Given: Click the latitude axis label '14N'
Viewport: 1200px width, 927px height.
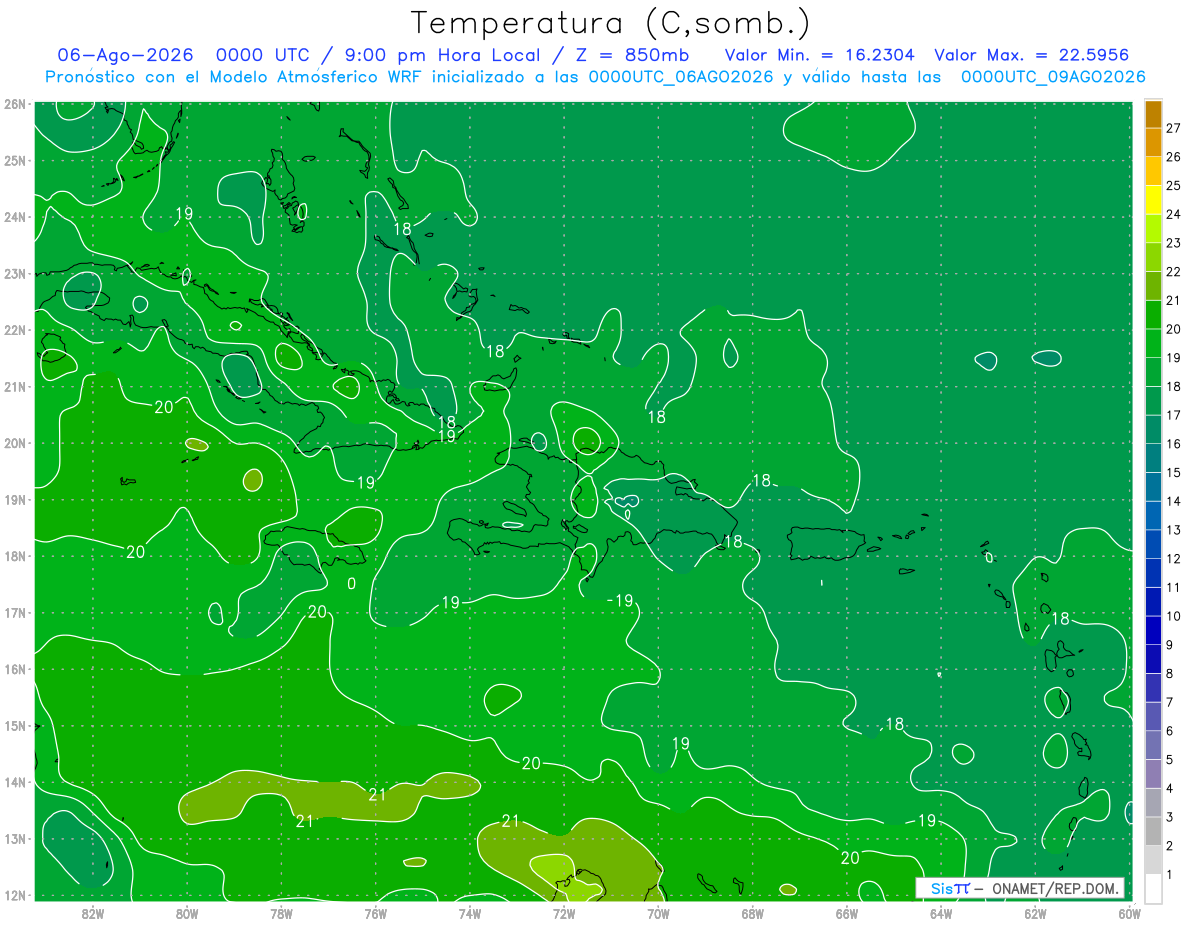Looking at the screenshot, I should [15, 782].
